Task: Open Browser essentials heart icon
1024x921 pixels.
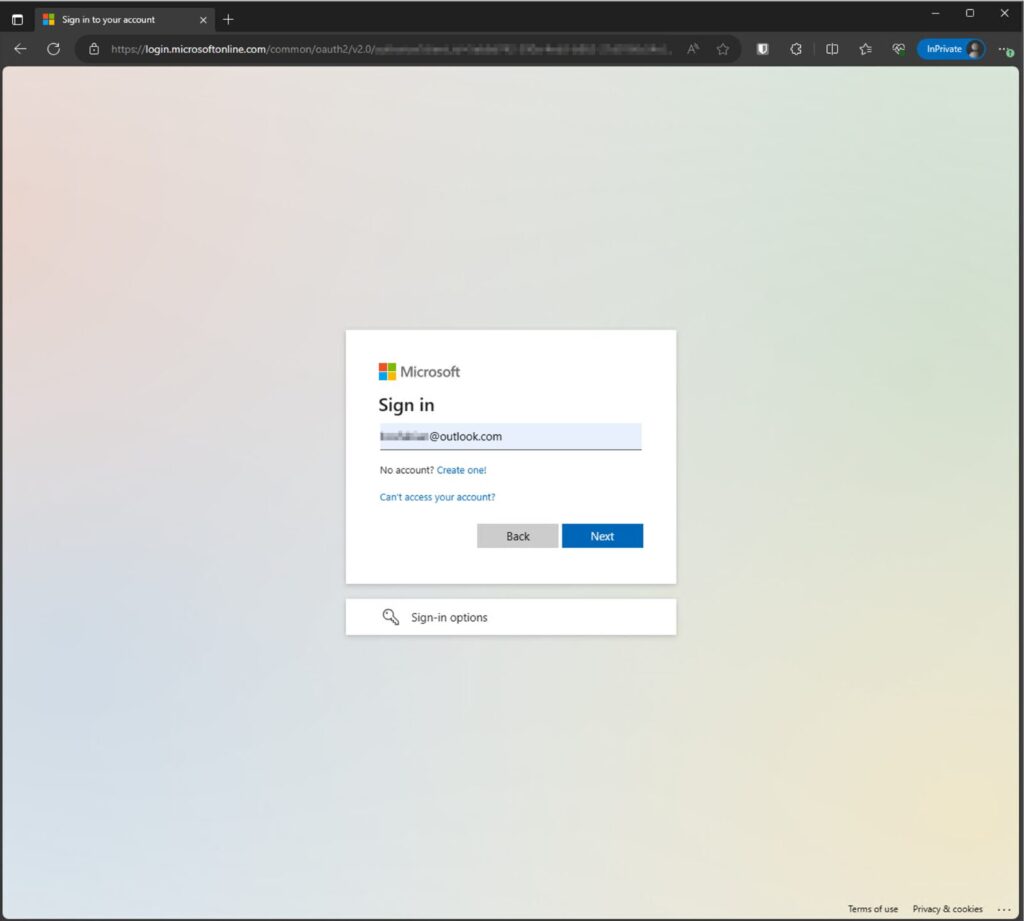Action: point(898,49)
